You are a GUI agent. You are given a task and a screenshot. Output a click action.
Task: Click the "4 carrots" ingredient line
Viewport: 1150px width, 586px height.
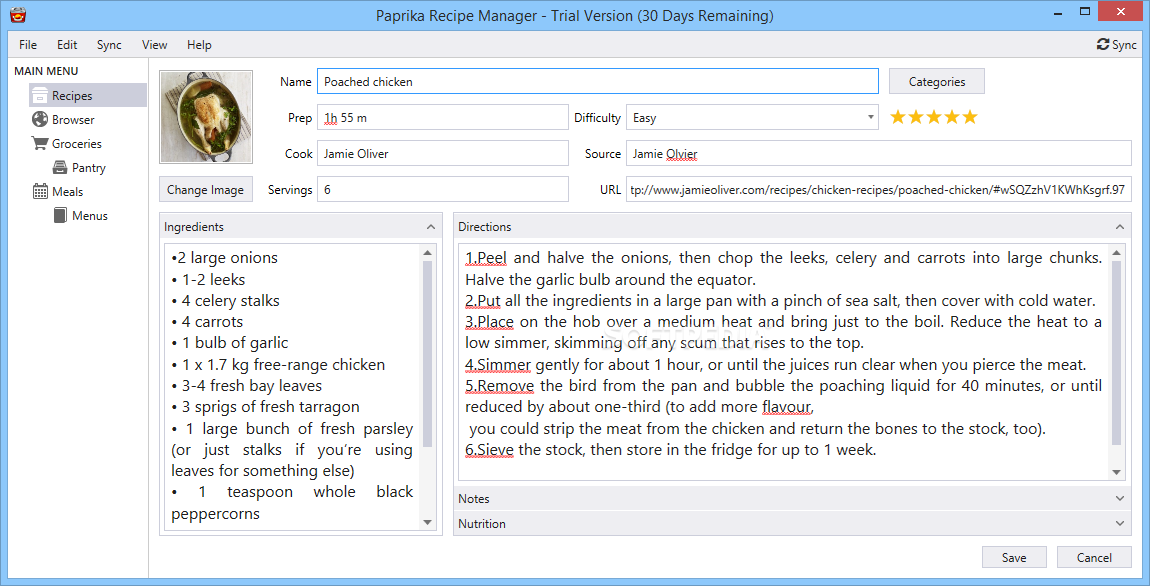[x=207, y=322]
